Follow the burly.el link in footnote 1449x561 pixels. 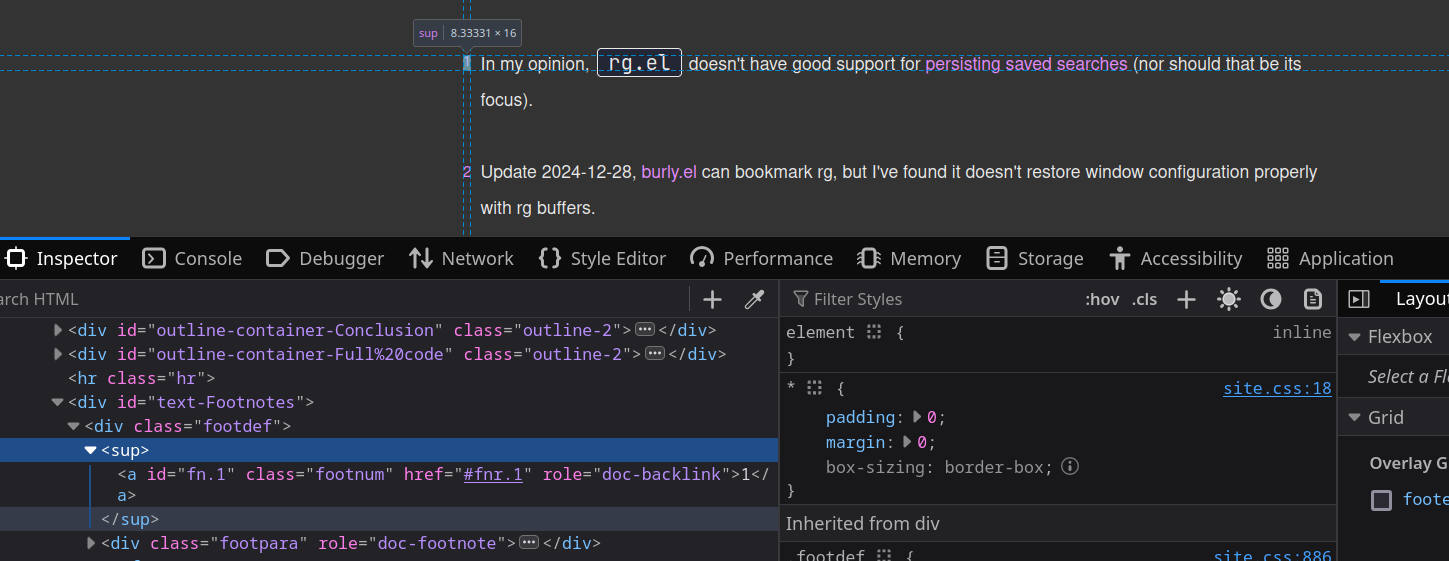click(668, 172)
